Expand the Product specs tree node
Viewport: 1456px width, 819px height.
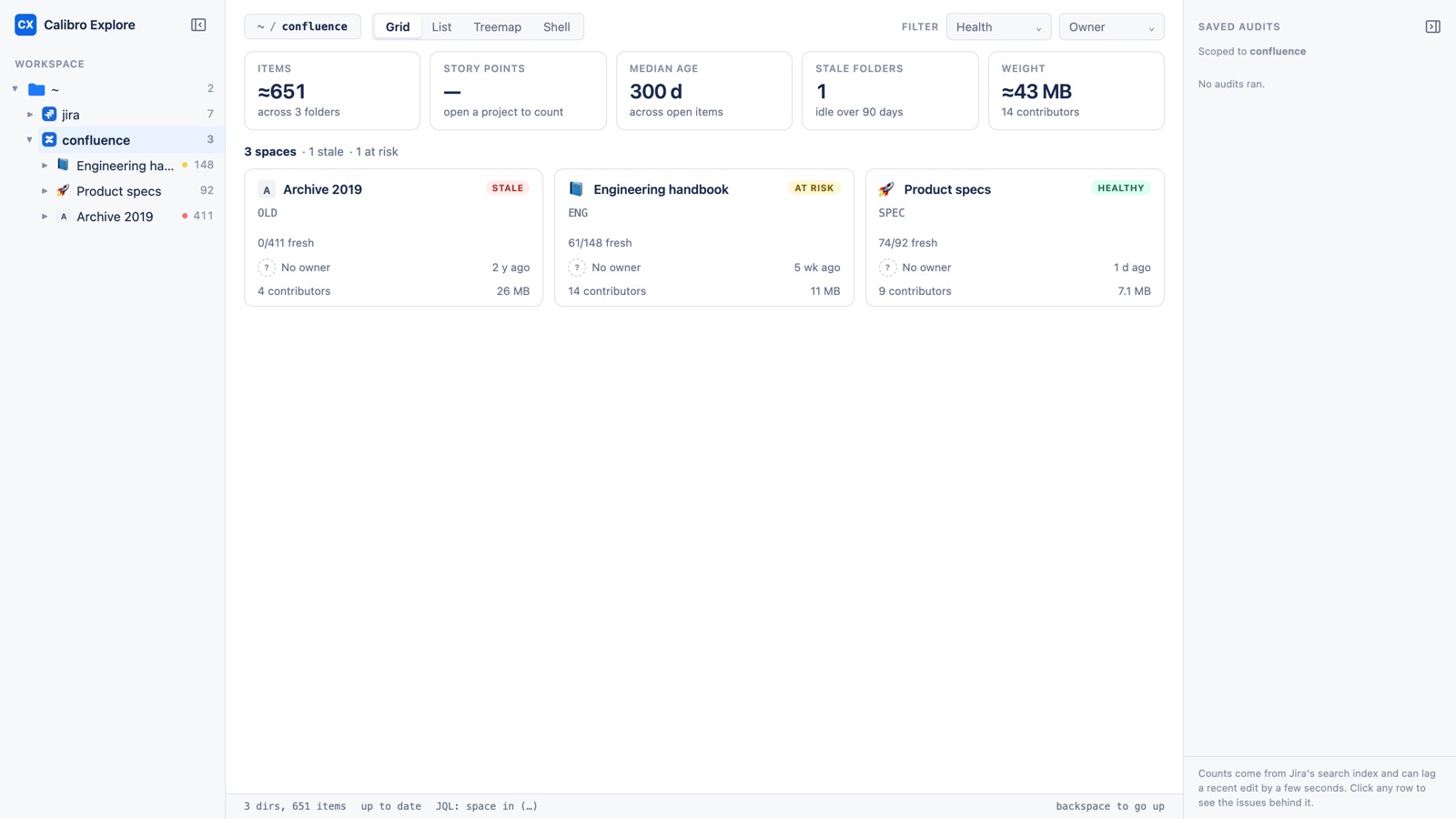pyautogui.click(x=45, y=191)
